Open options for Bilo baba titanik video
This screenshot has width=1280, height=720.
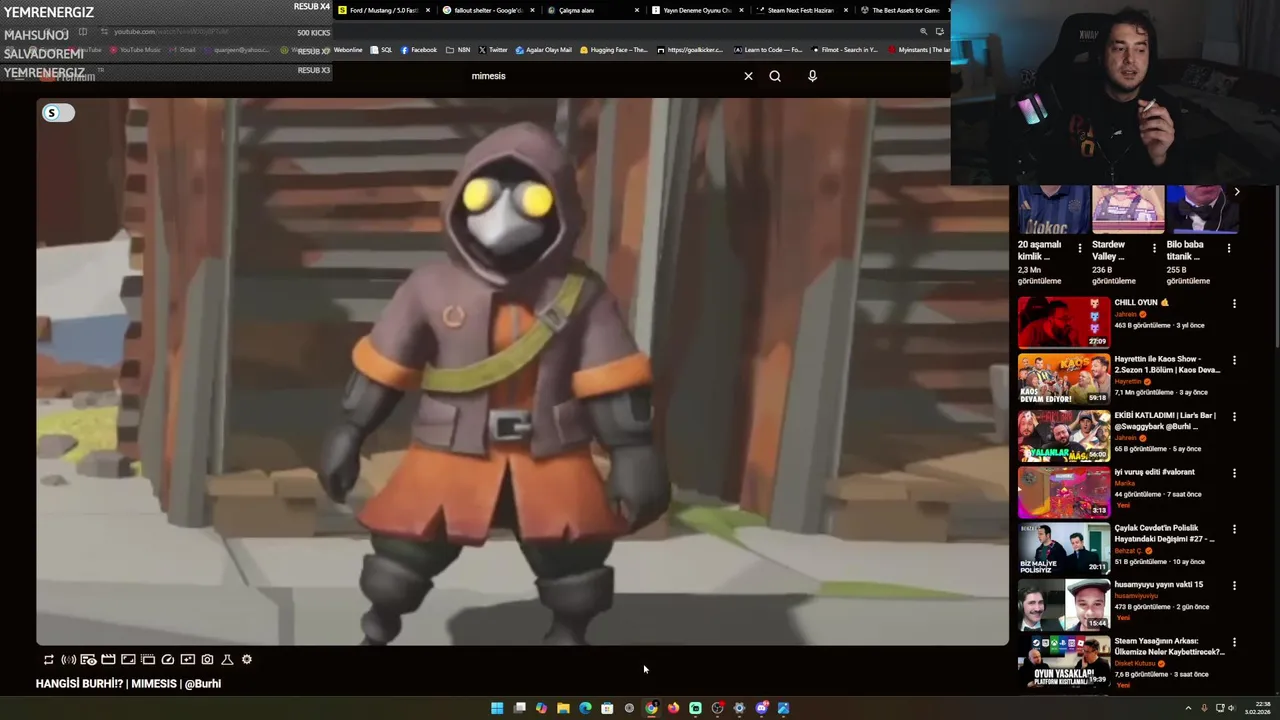click(x=1229, y=248)
